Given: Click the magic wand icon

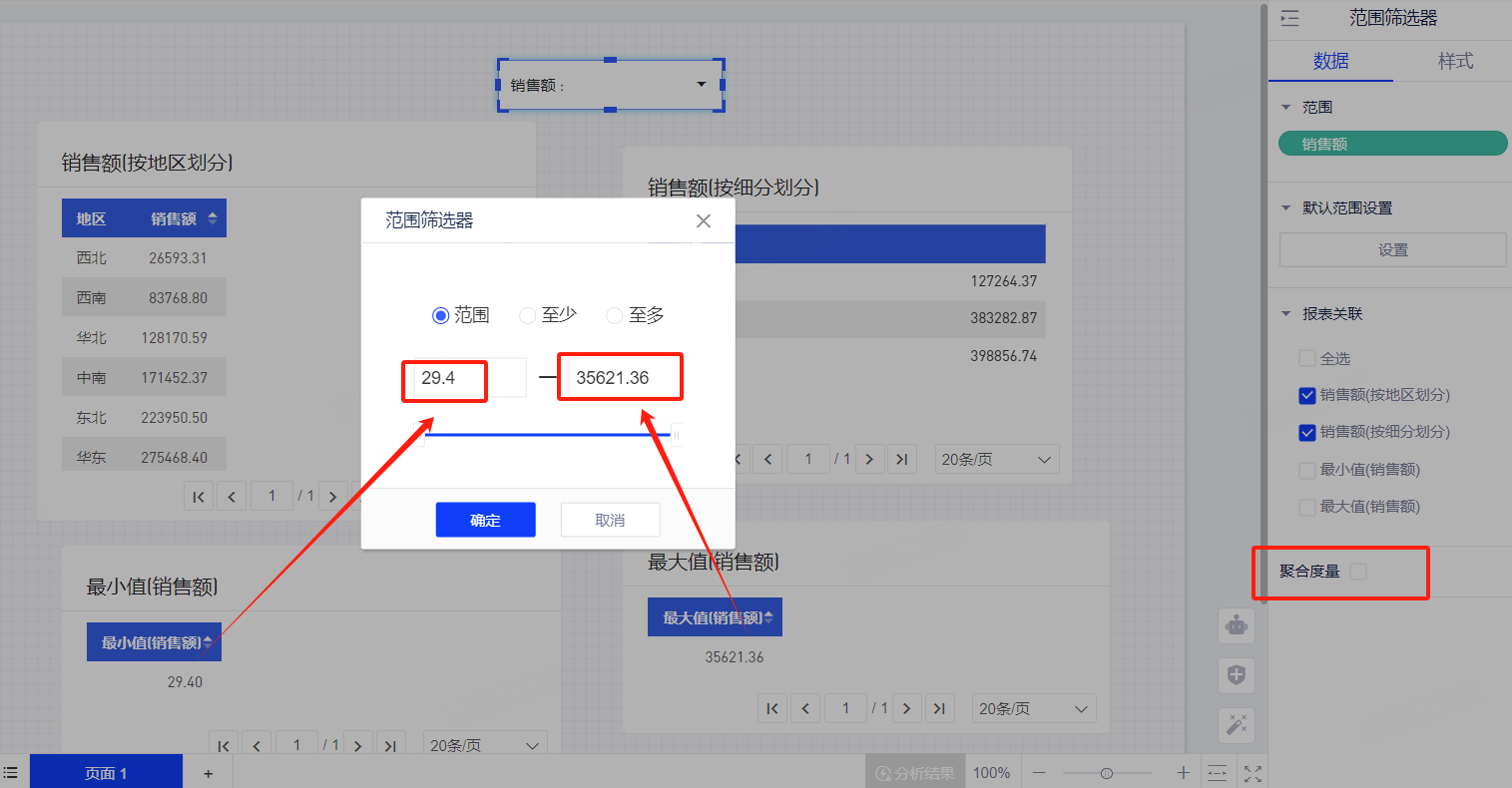Looking at the screenshot, I should pos(1237,724).
